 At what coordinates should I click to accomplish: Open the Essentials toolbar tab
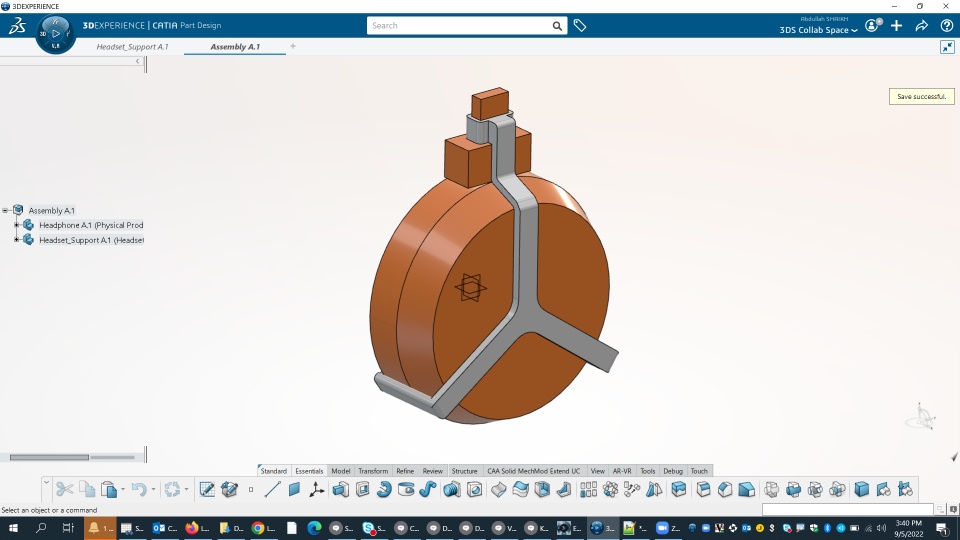(309, 471)
